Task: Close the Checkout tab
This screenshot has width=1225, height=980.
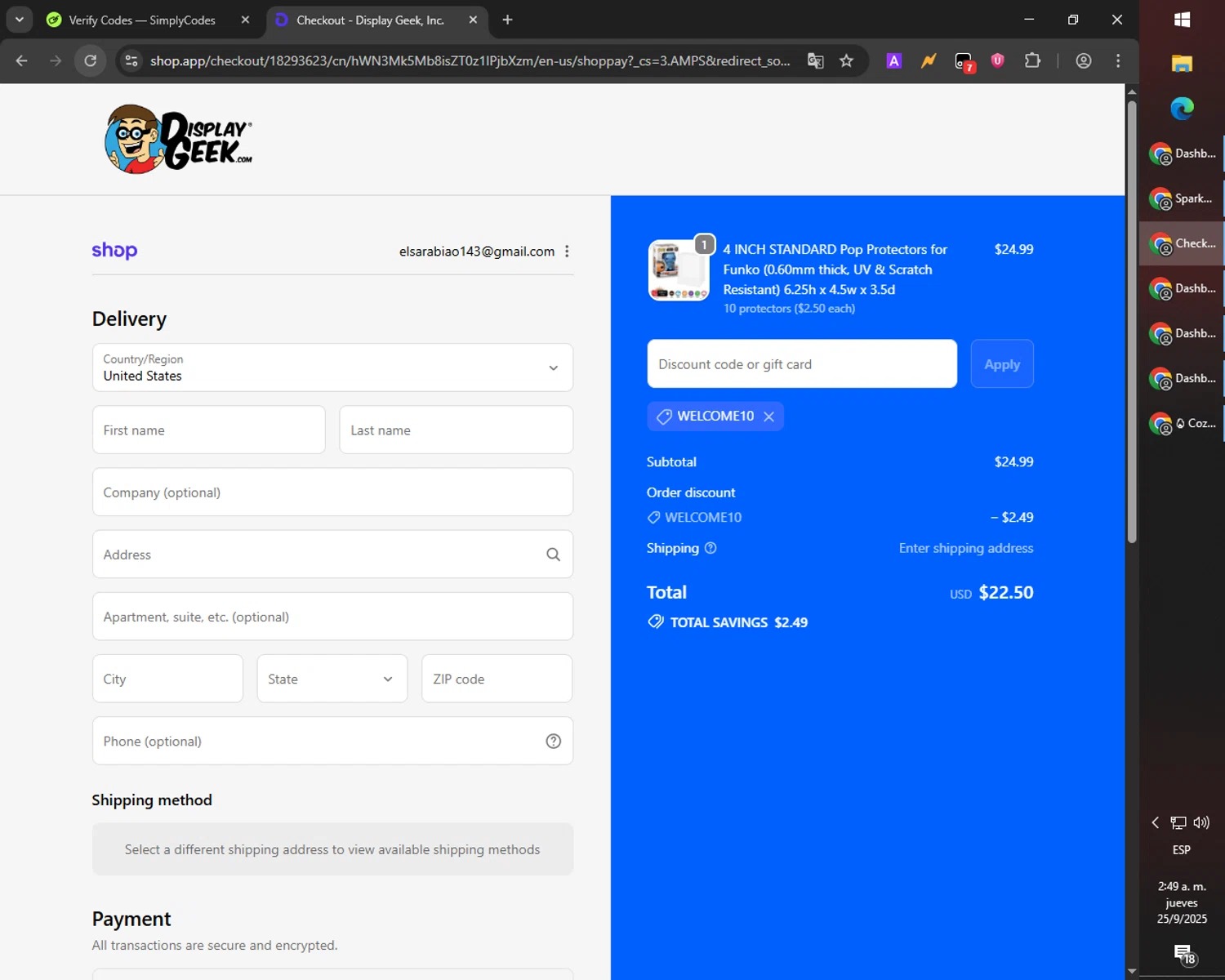Action: coord(473,20)
